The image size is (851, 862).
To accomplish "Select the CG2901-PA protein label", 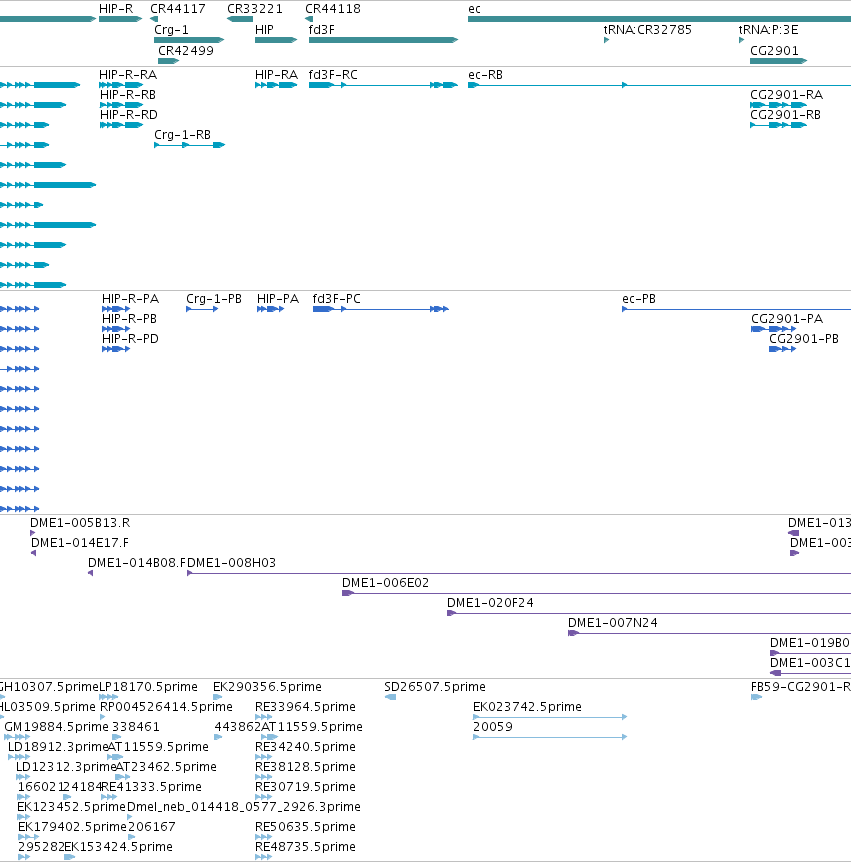I will tap(787, 319).
